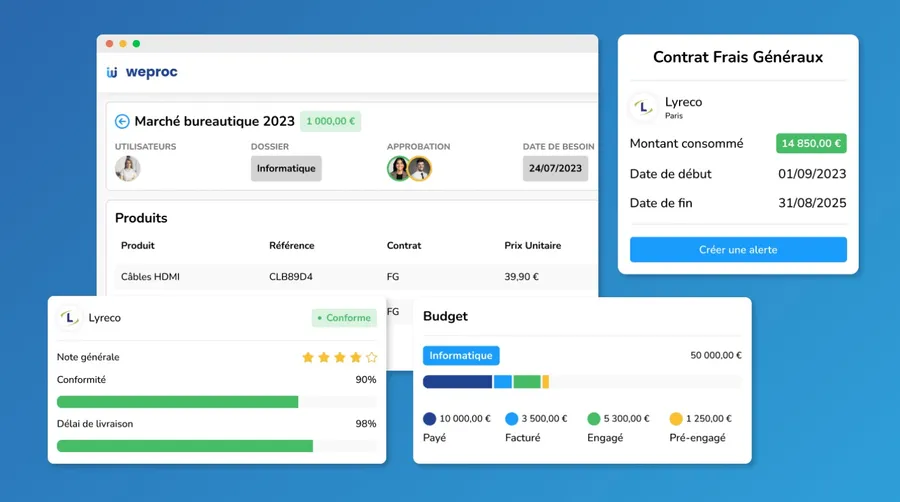
Task: Click the Créer une alerte button
Action: [x=738, y=250]
